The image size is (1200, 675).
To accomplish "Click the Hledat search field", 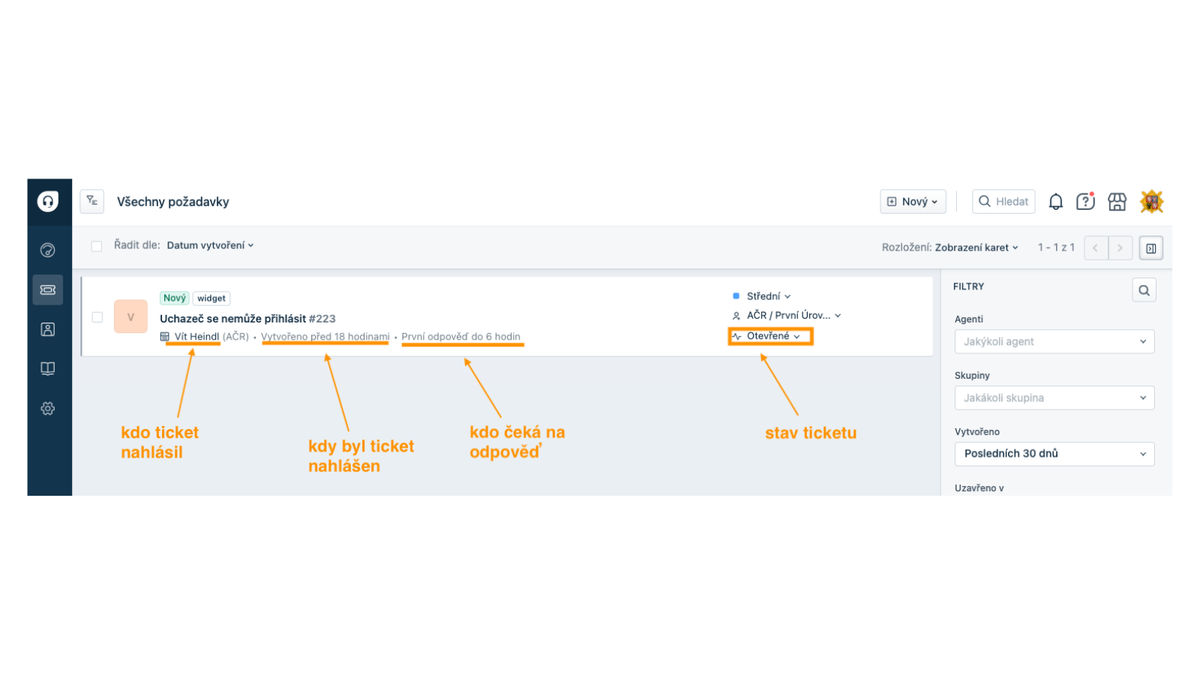I will [x=1003, y=202].
